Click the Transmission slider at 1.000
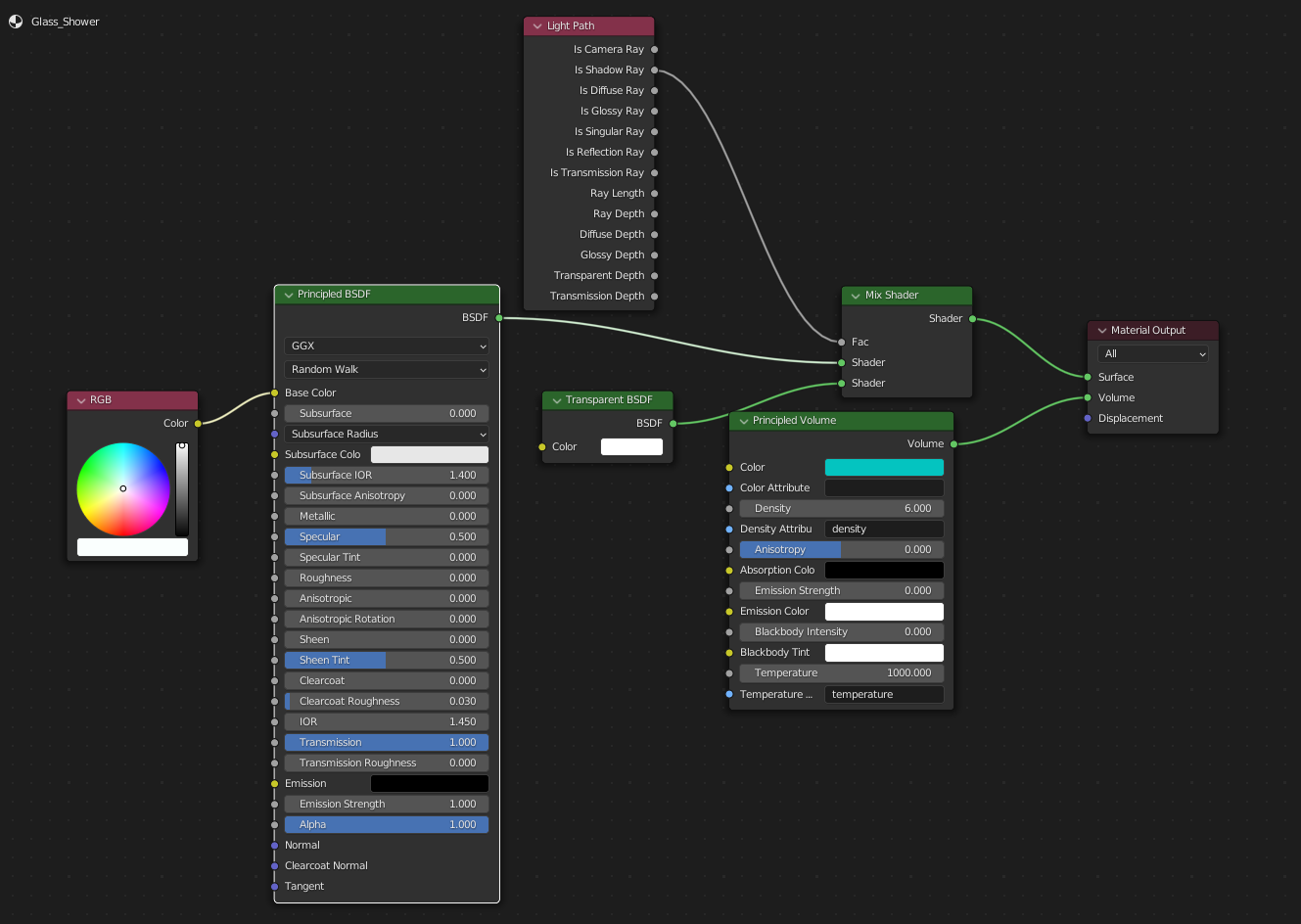This screenshot has width=1301, height=924. [x=387, y=743]
